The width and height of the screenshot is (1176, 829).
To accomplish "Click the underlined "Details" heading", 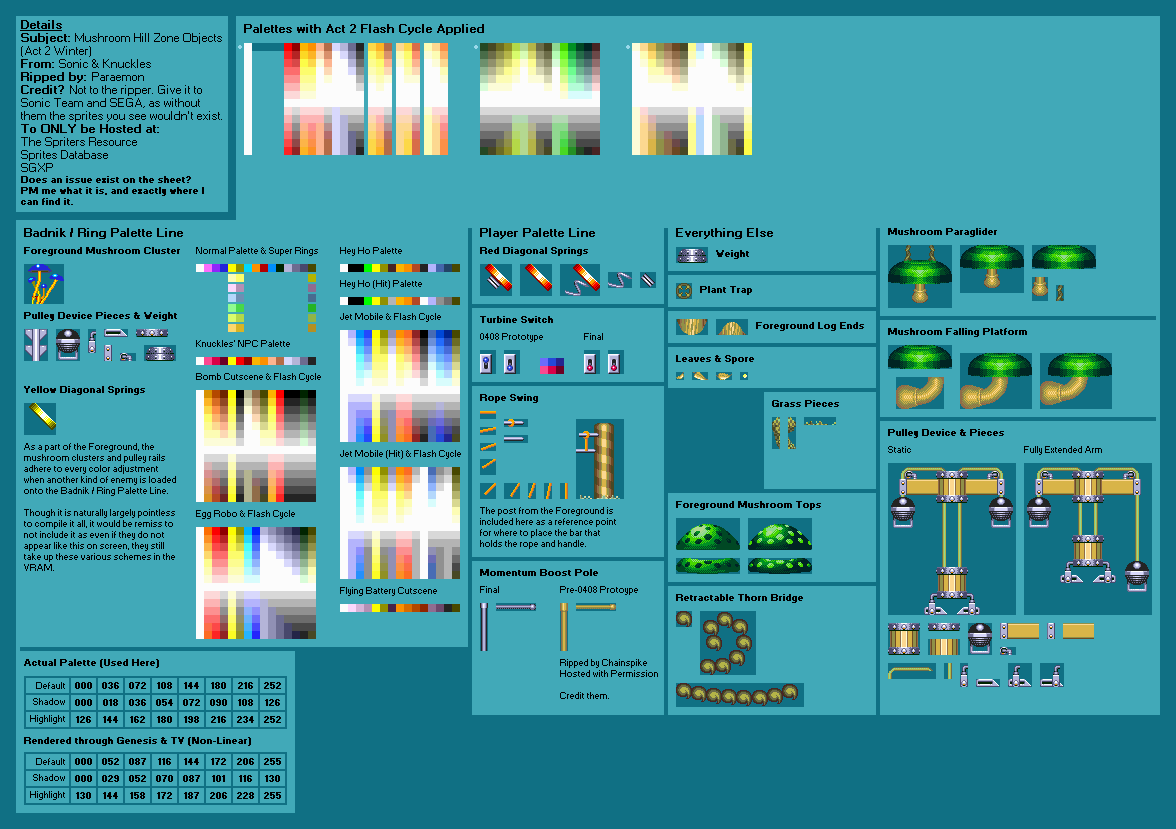I will coord(41,25).
